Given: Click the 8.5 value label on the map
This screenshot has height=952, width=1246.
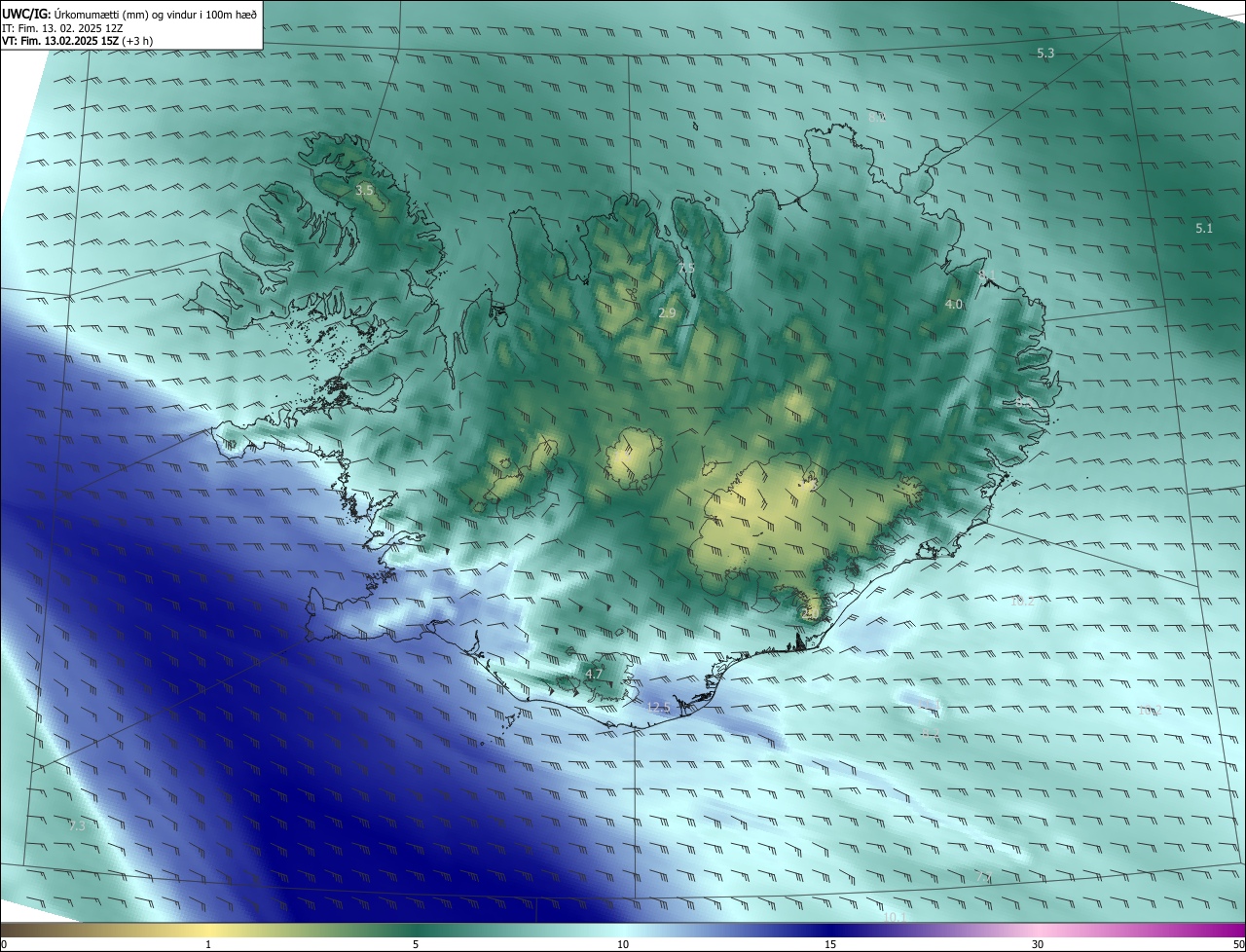Looking at the screenshot, I should pyautogui.click(x=1023, y=402).
